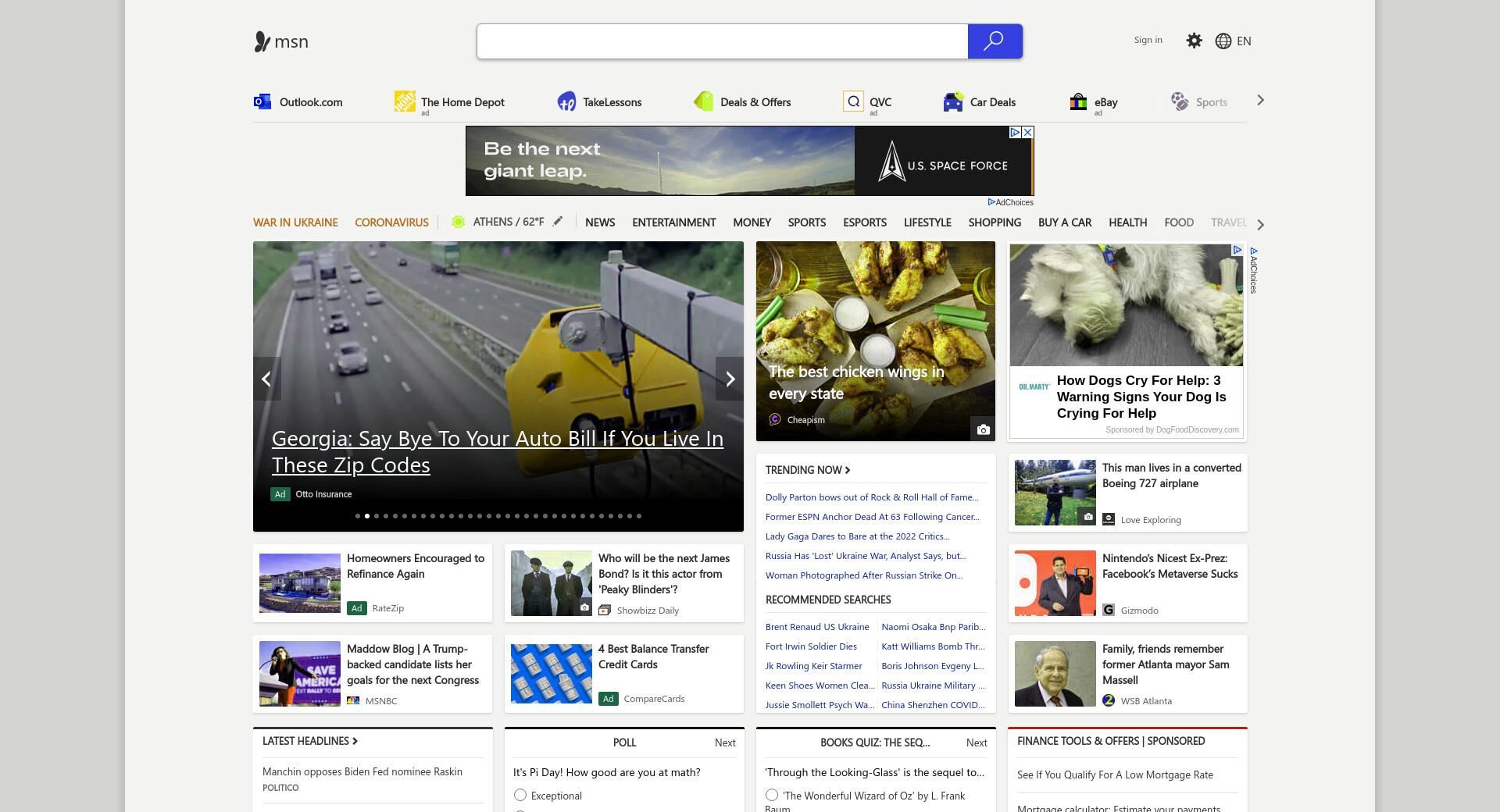Click the blue search magnifier button
Viewport: 1500px width, 812px height.
(x=995, y=41)
